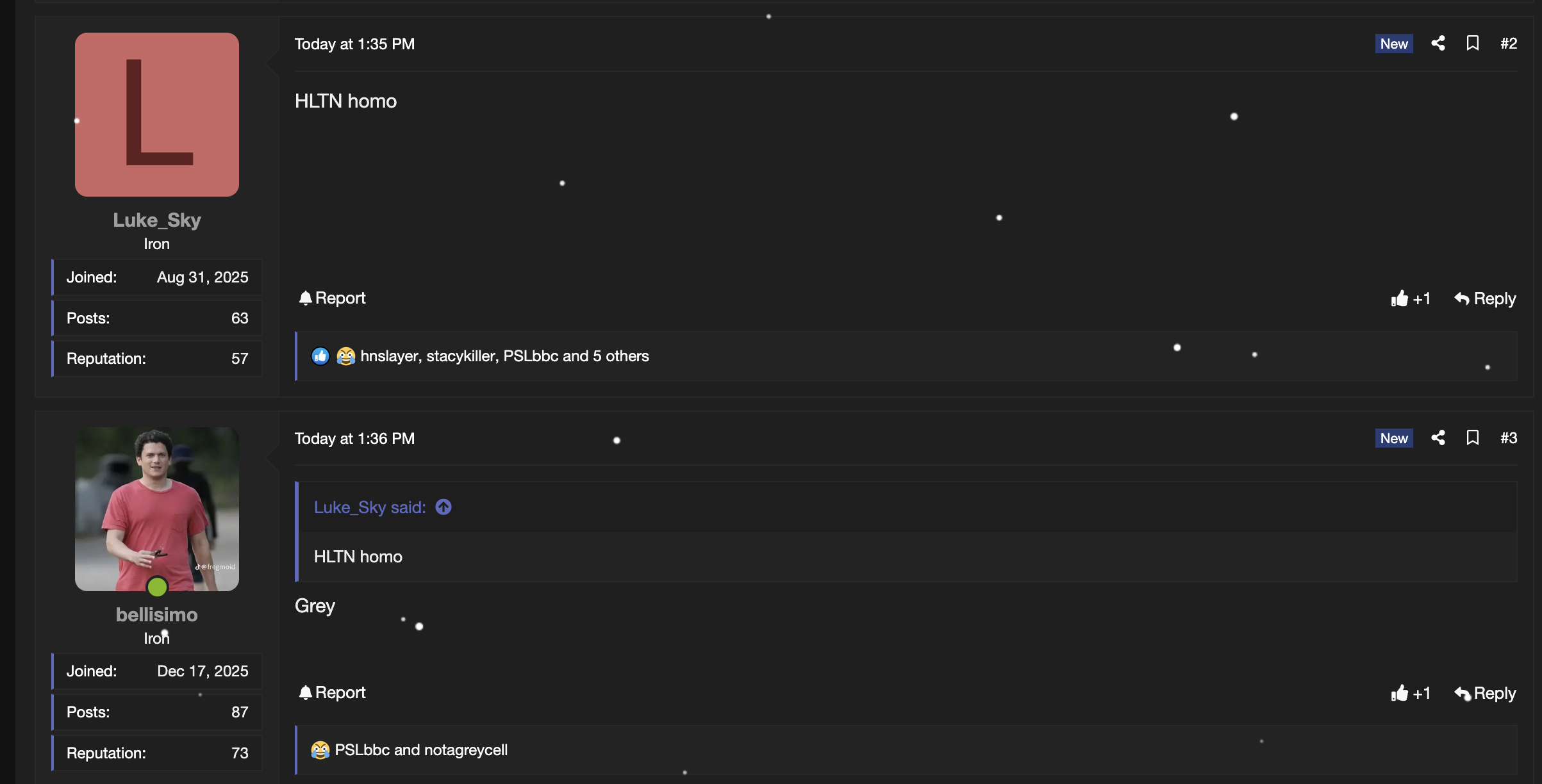Click Luke_Sky's red L avatar

pyautogui.click(x=157, y=115)
